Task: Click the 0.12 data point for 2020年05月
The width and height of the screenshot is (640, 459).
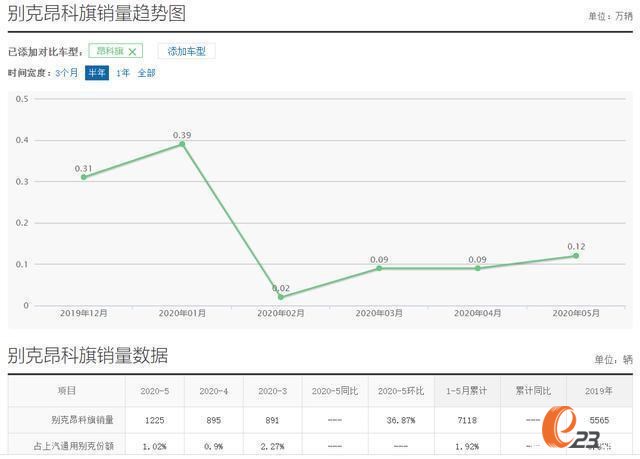Action: pyautogui.click(x=576, y=256)
